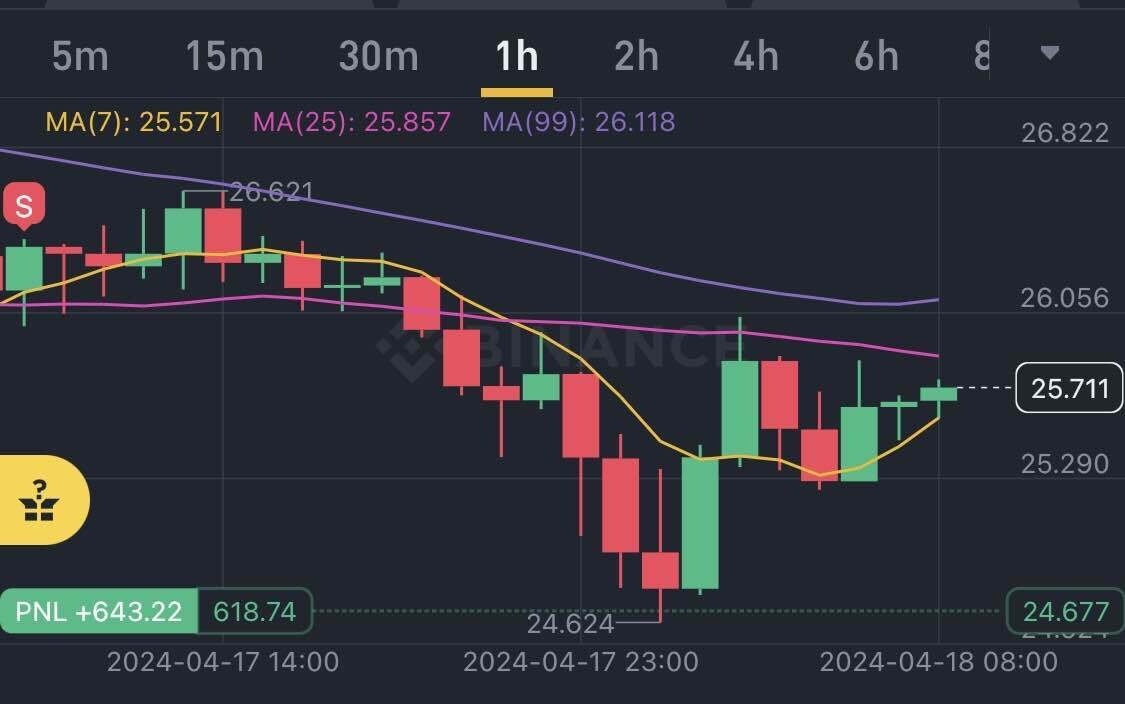Tap the partially visible 8h timeframe
The width and height of the screenshot is (1125, 704).
[981, 57]
